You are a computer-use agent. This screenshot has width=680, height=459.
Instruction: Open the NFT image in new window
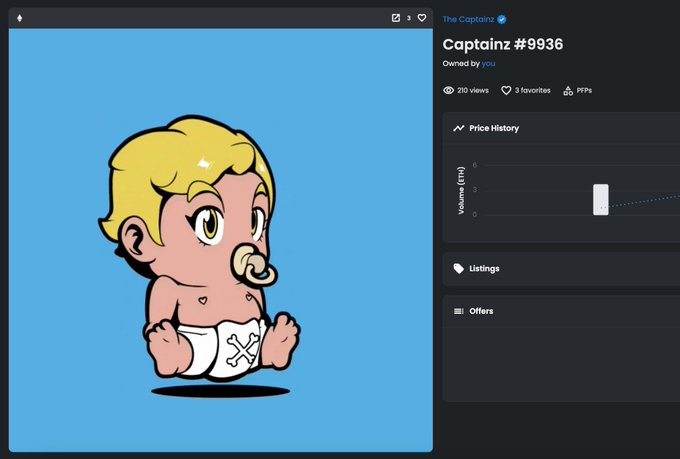pos(396,18)
